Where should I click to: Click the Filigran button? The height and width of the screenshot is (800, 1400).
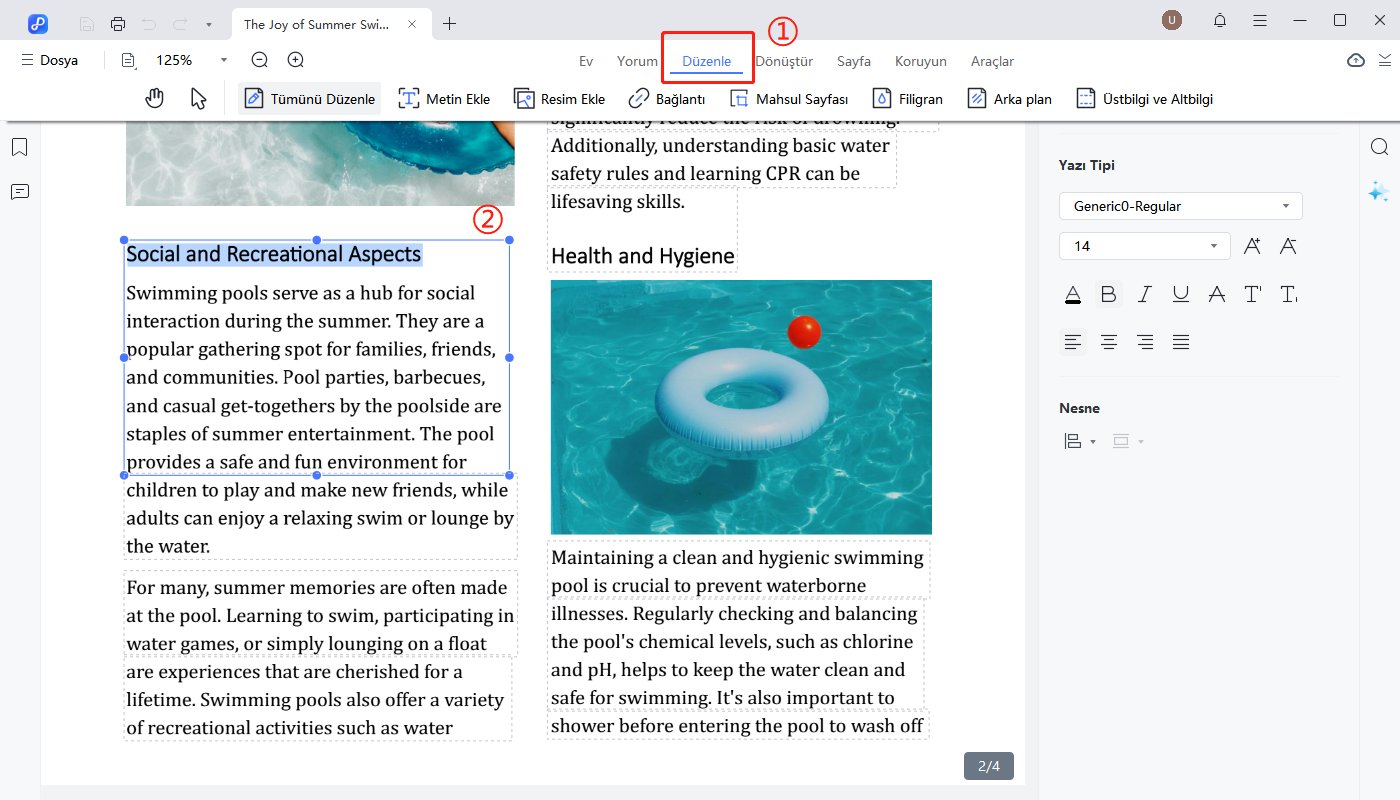point(908,99)
